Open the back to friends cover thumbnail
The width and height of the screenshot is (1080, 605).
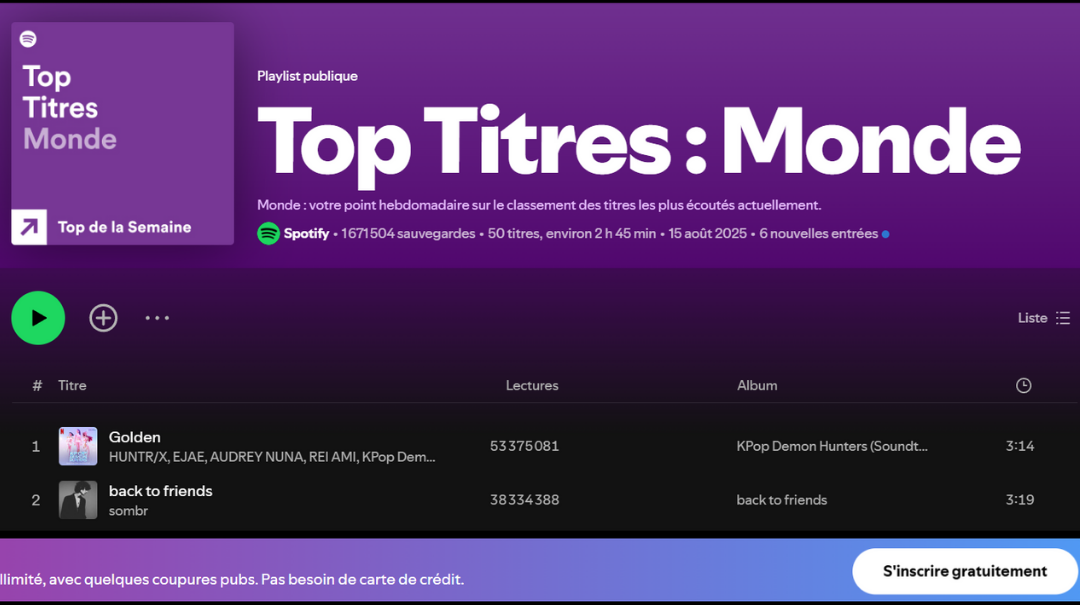click(x=78, y=500)
